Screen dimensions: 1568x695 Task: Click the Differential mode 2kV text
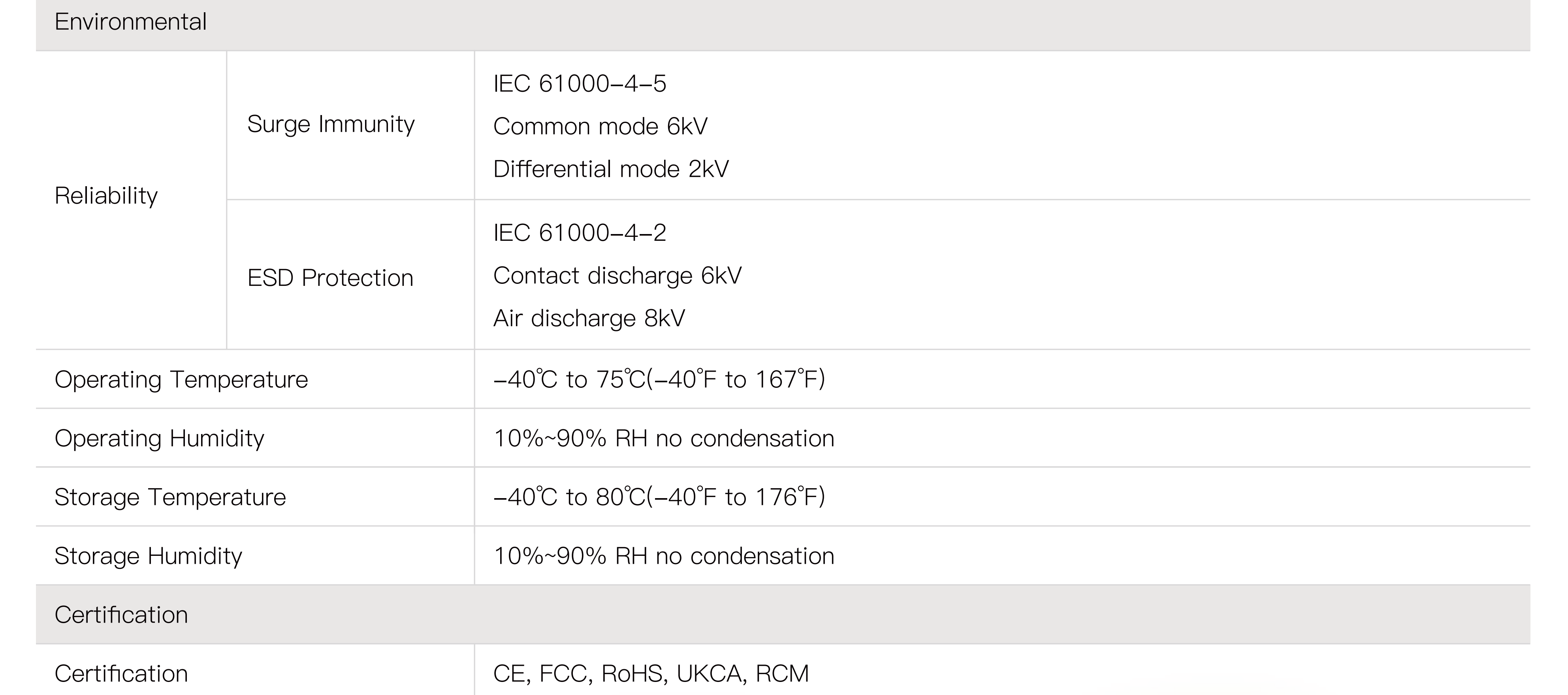tap(610, 169)
